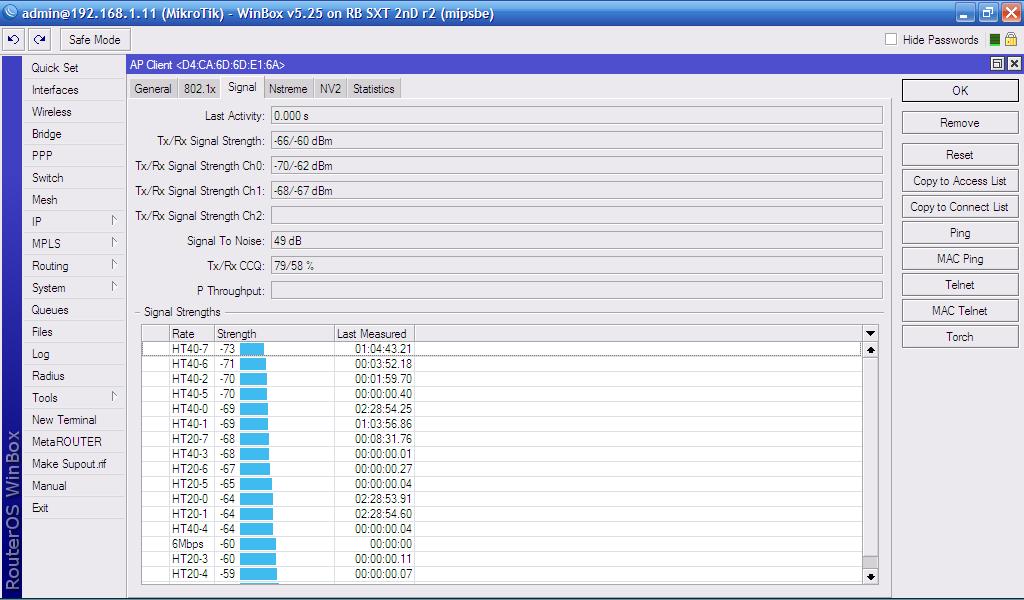
Task: Expand the MPLS submenu
Action: coord(114,243)
